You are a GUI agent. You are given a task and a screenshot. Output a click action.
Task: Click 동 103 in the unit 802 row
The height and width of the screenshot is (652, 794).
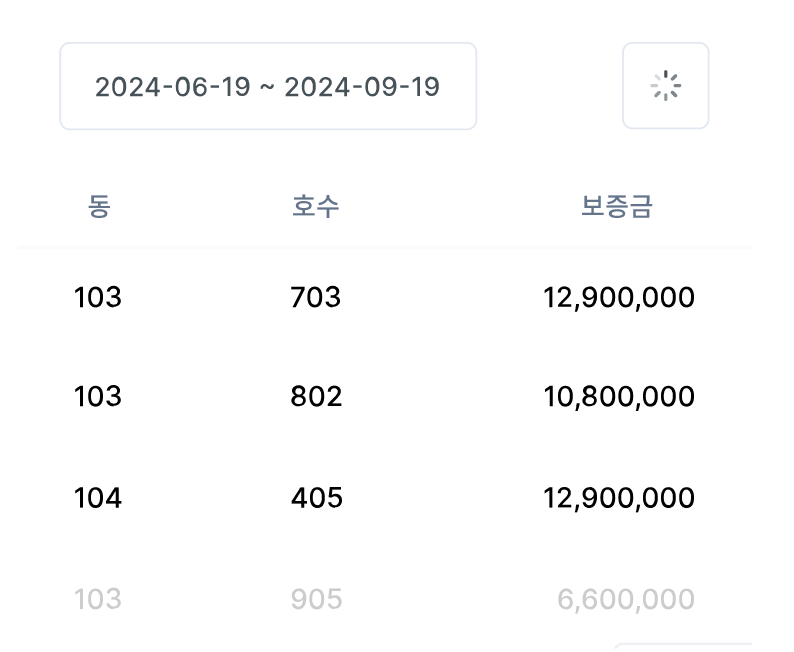pos(98,397)
